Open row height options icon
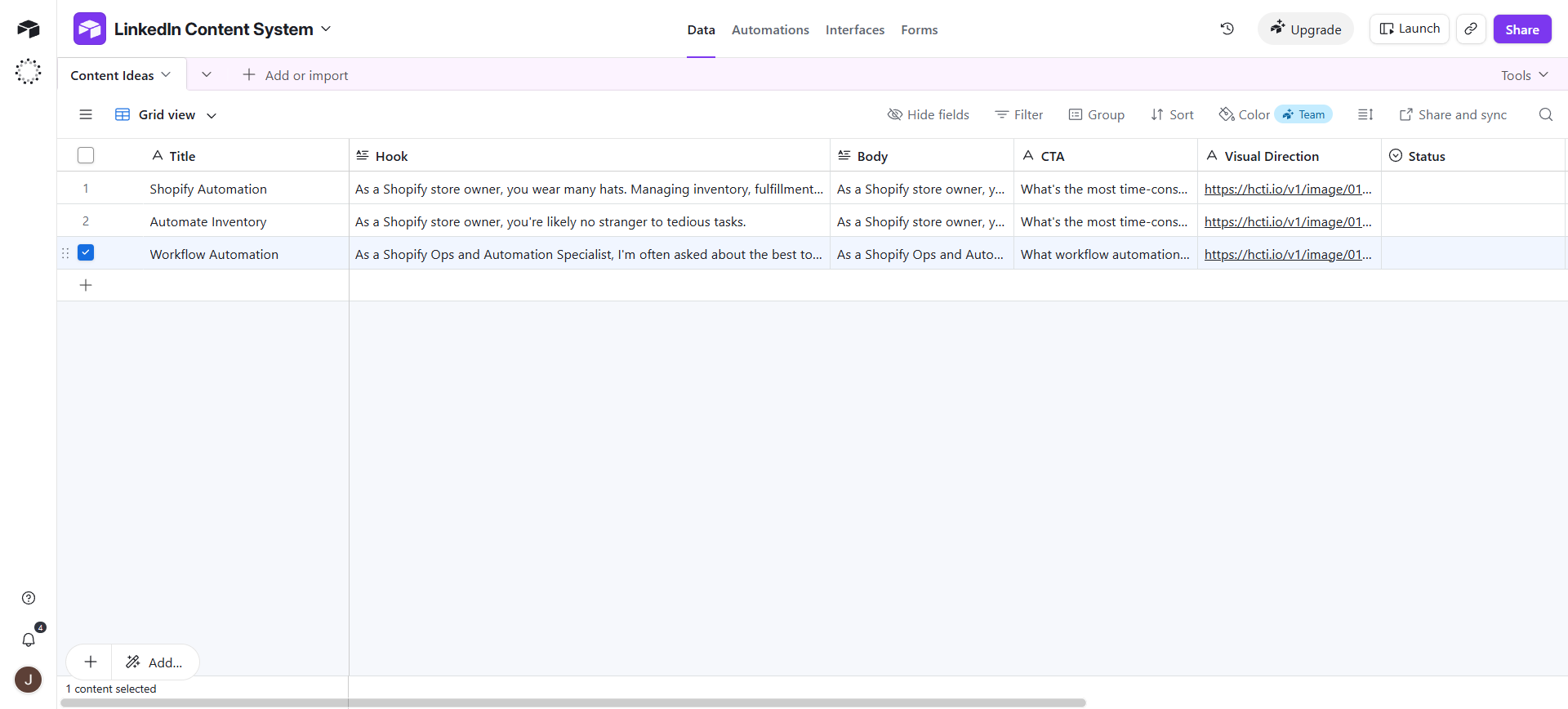 [1365, 114]
